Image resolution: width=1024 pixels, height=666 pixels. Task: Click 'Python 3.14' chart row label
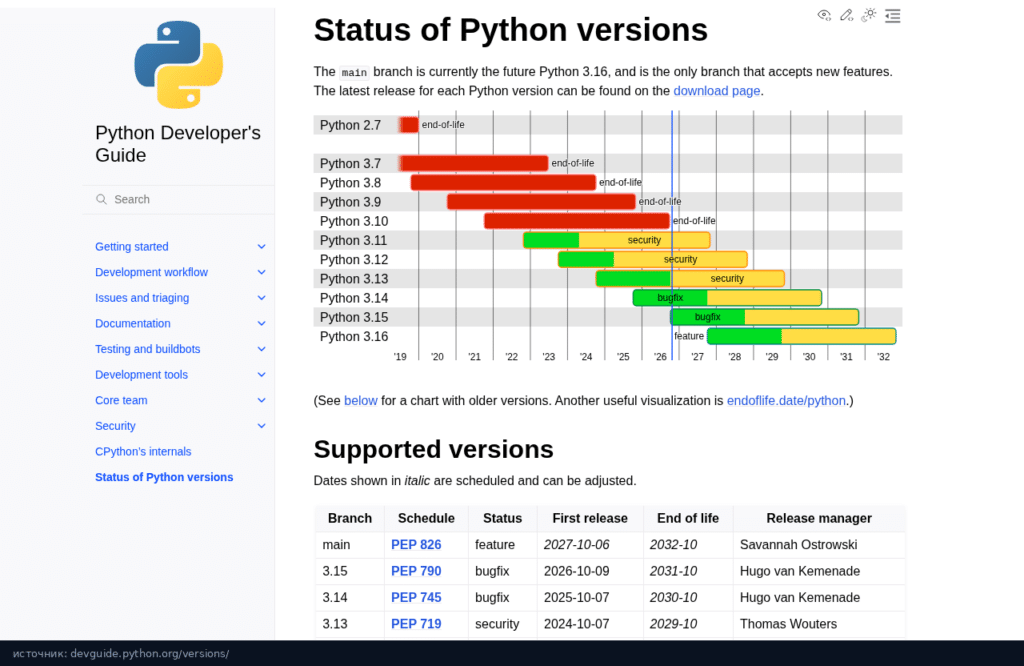pos(354,298)
